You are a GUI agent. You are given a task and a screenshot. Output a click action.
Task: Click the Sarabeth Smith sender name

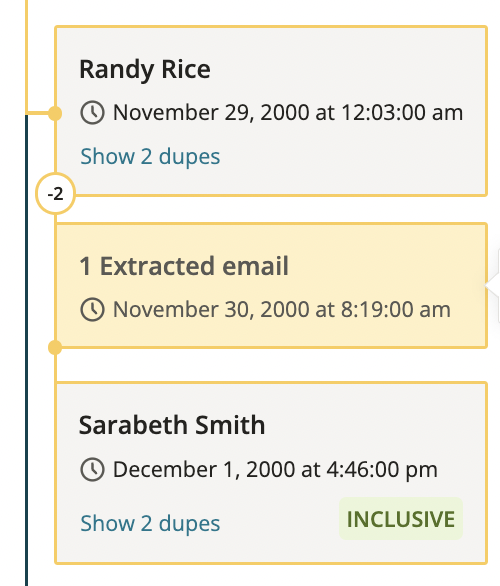coord(172,425)
